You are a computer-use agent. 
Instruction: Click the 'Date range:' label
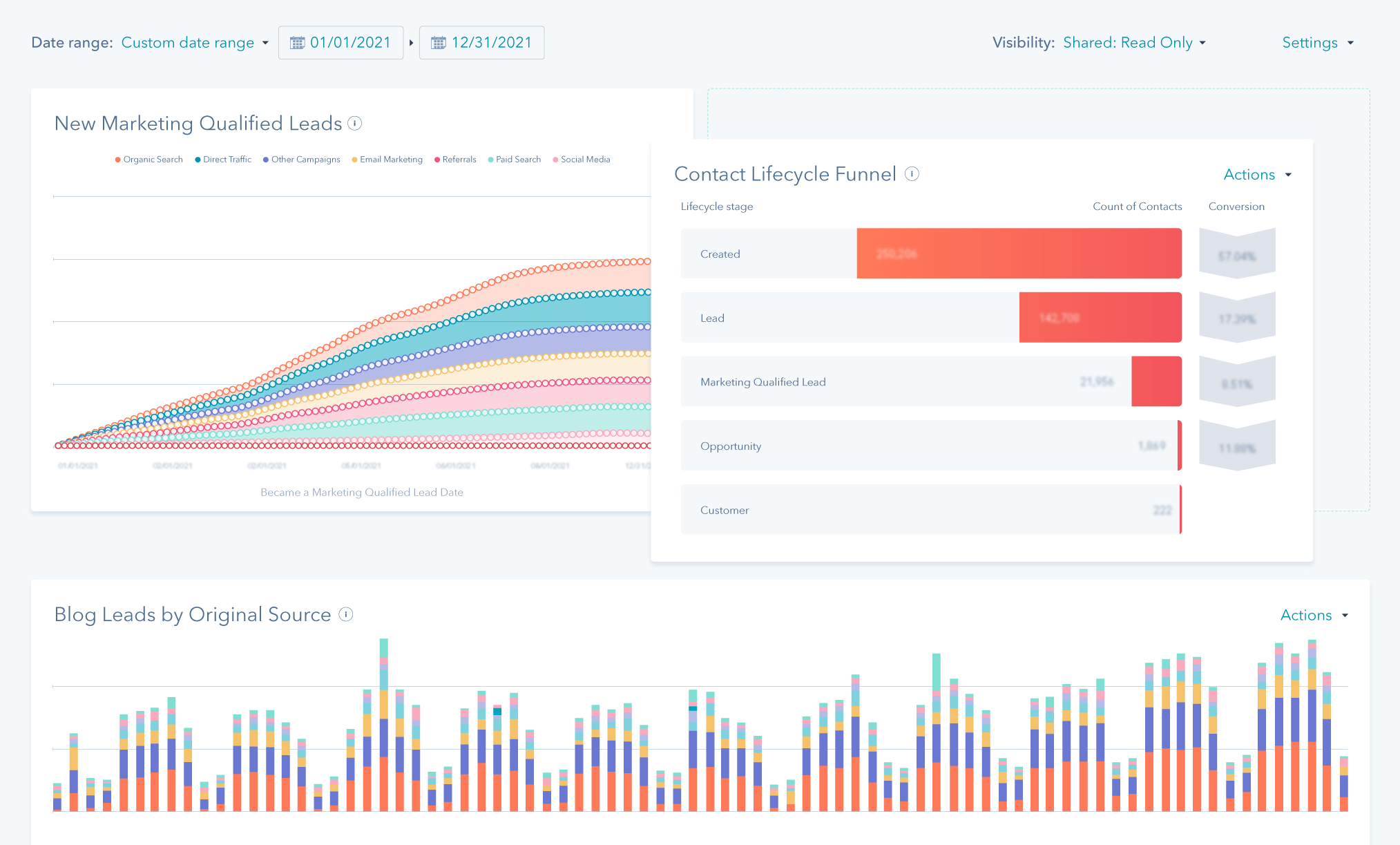tap(72, 43)
